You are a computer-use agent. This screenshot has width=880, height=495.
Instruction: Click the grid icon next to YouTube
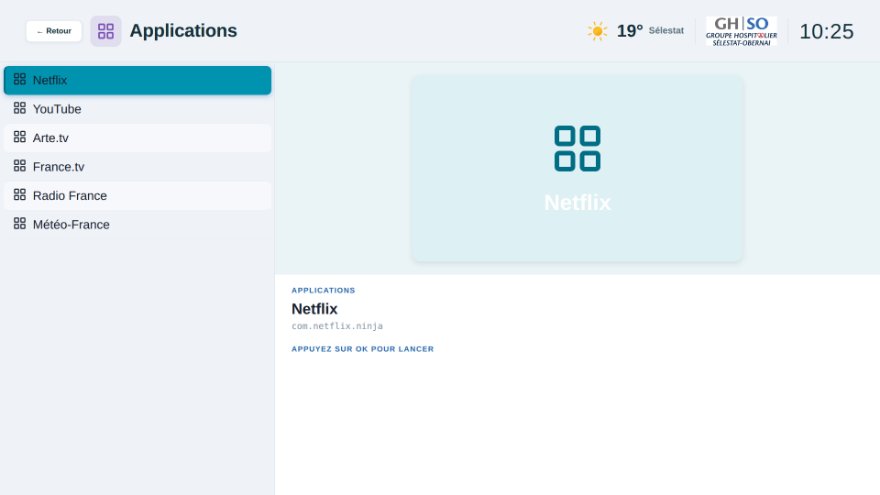(x=20, y=108)
